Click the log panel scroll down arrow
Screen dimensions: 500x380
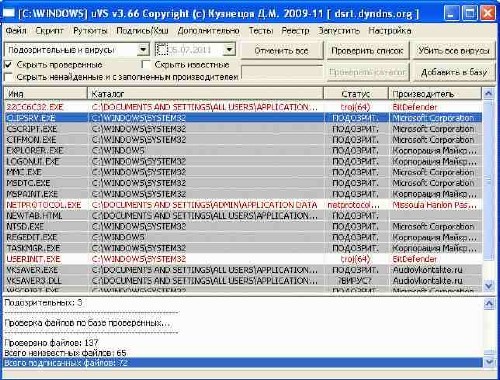coord(489,361)
